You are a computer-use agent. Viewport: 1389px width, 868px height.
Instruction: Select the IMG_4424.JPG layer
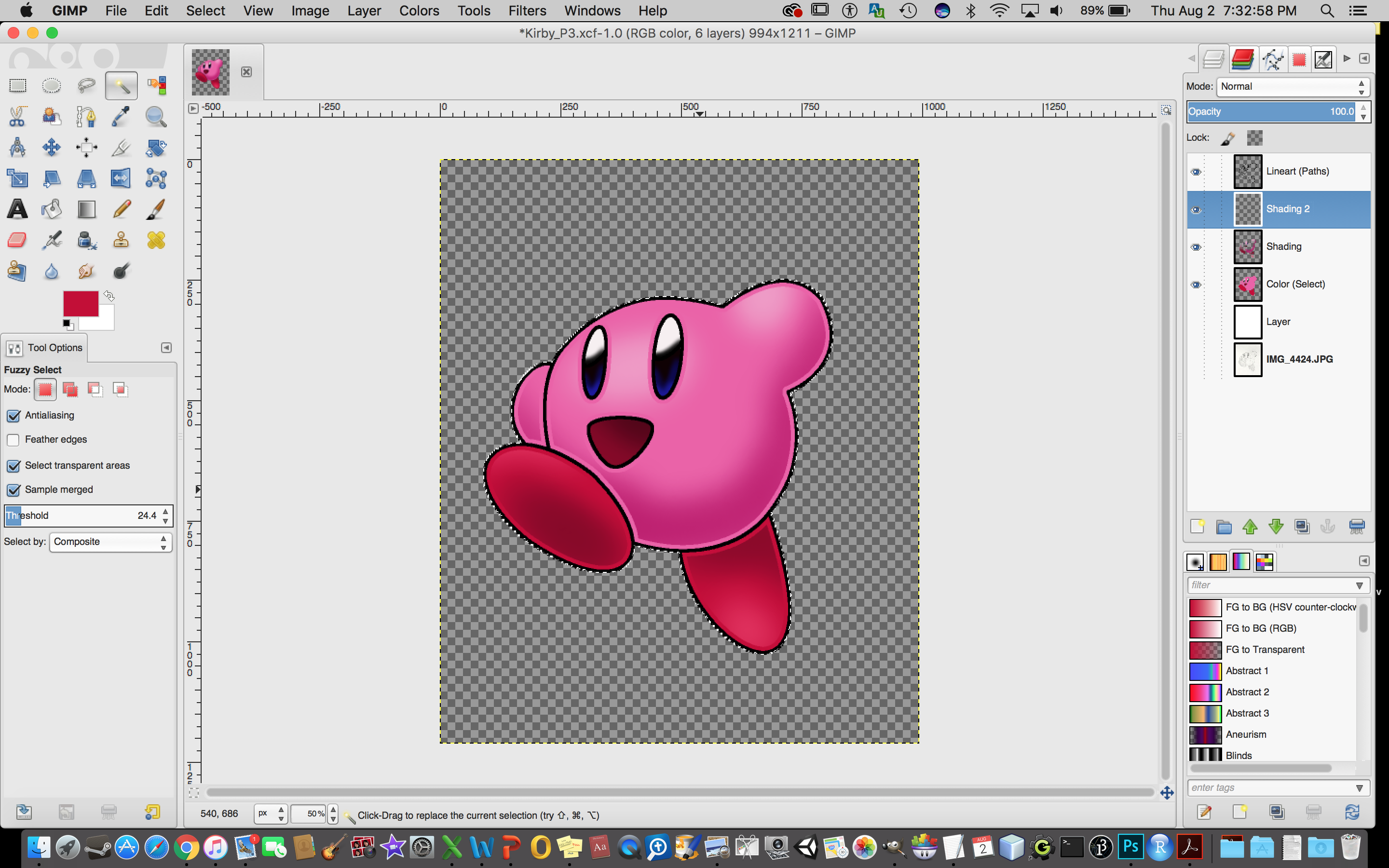pyautogui.click(x=1279, y=359)
